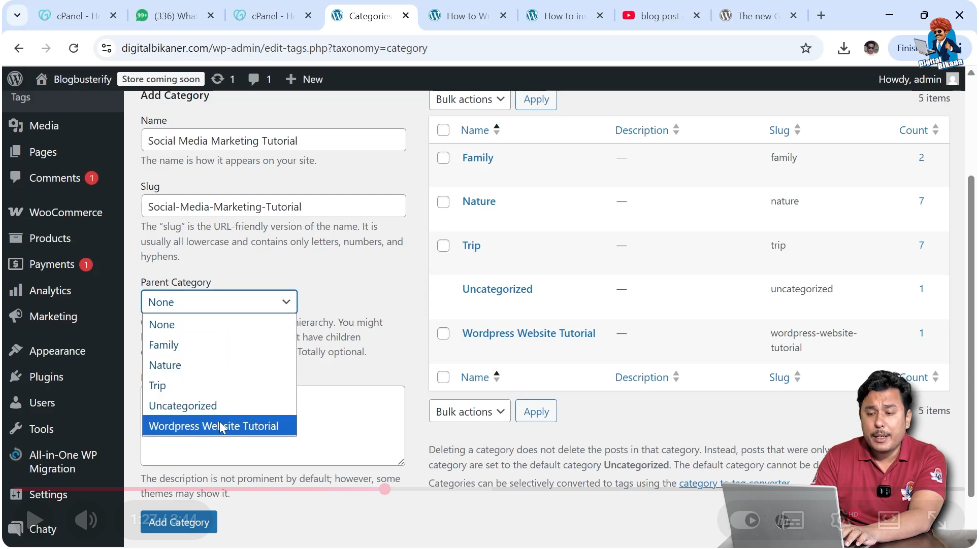Open Howdy, admin account menu
The image size is (979, 549).
click(918, 79)
